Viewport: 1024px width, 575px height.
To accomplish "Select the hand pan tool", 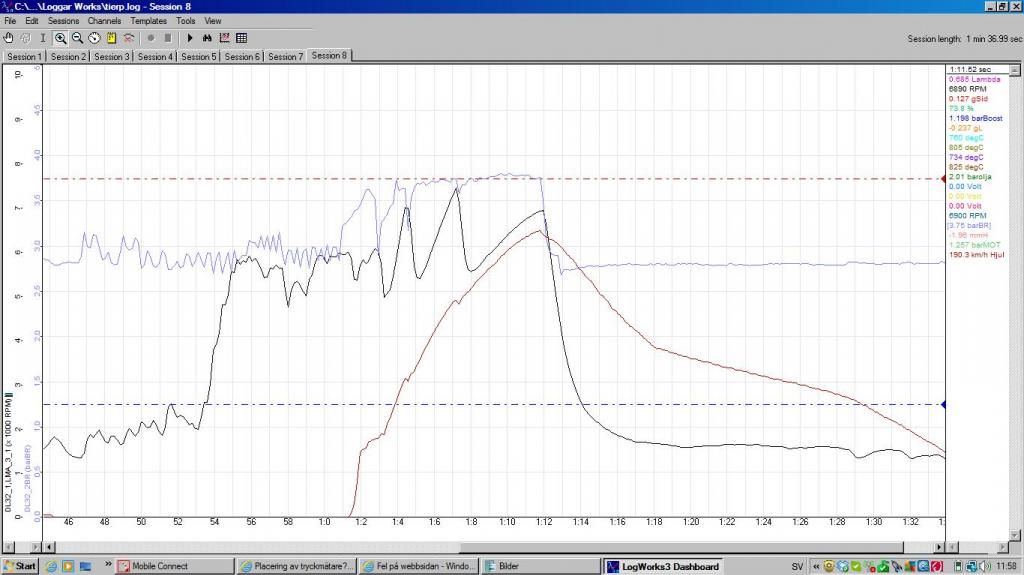I will pos(9,38).
